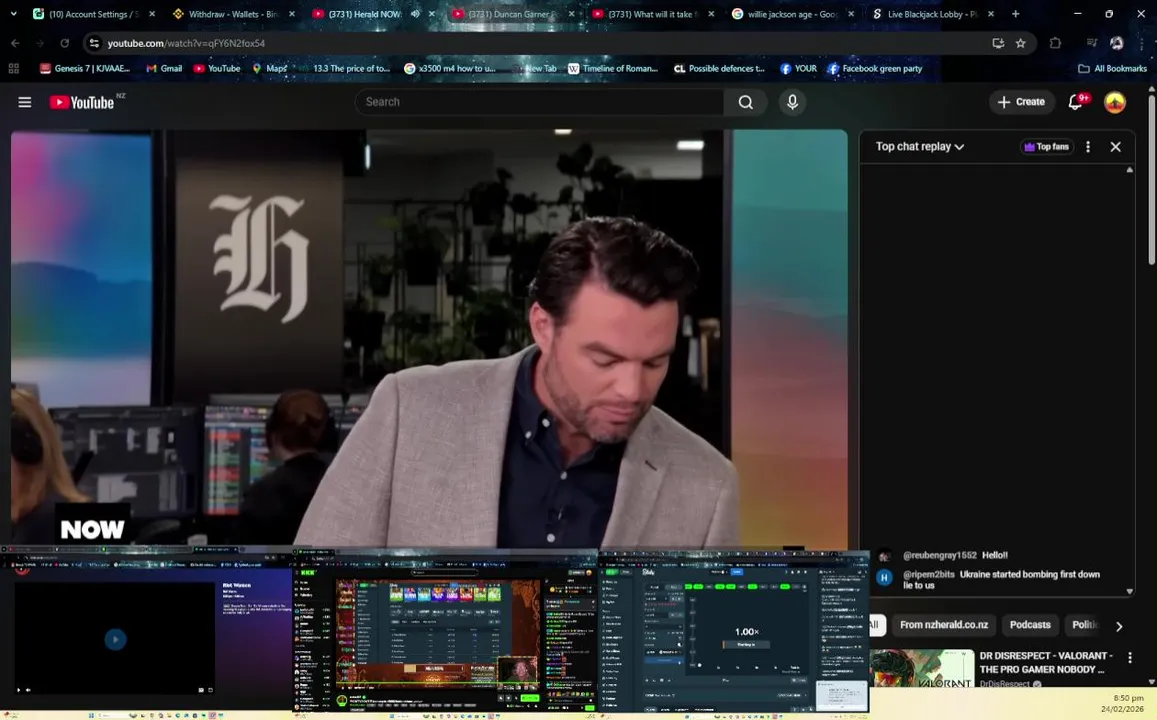The width and height of the screenshot is (1157, 720).
Task: Open the Chrome three-dot menu
Action: point(1141,43)
